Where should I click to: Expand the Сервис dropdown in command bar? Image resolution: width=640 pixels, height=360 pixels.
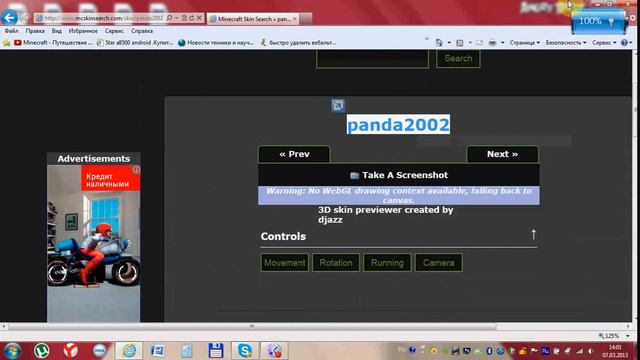[x=604, y=42]
